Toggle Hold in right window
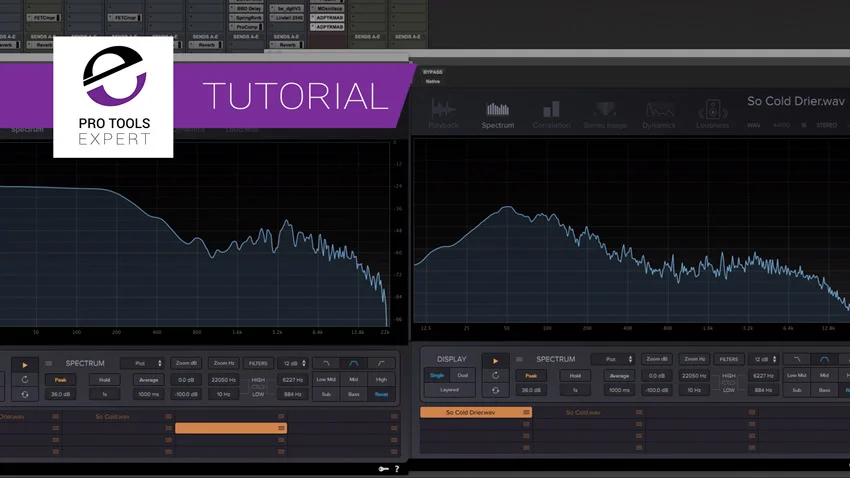This screenshot has height=478, width=850. click(x=575, y=376)
